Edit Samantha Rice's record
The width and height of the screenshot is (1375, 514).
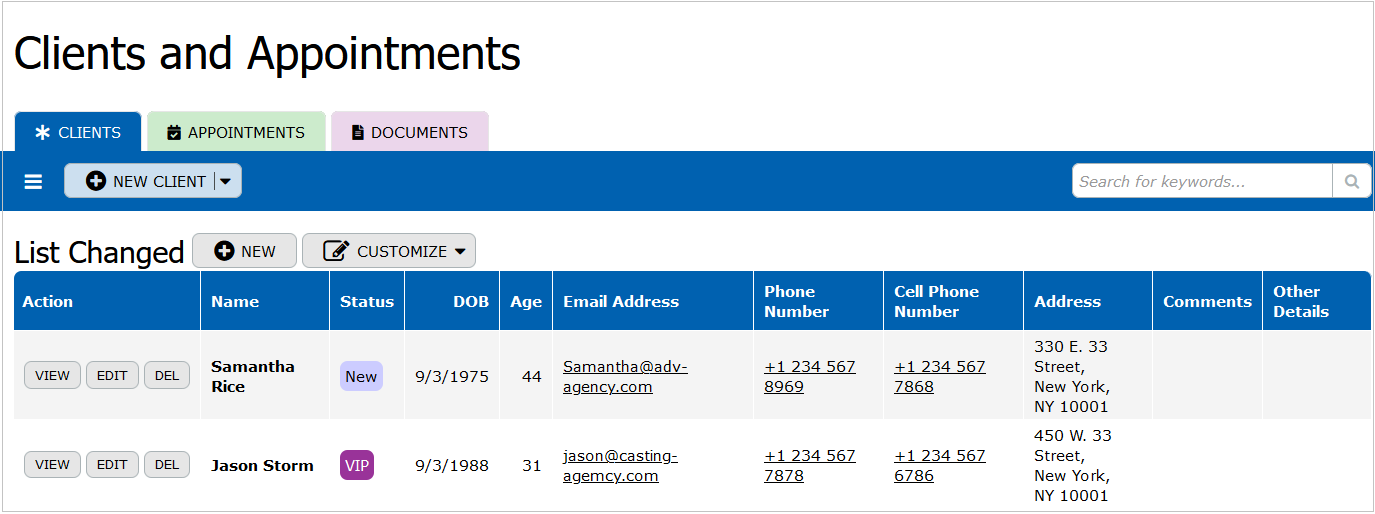(112, 376)
